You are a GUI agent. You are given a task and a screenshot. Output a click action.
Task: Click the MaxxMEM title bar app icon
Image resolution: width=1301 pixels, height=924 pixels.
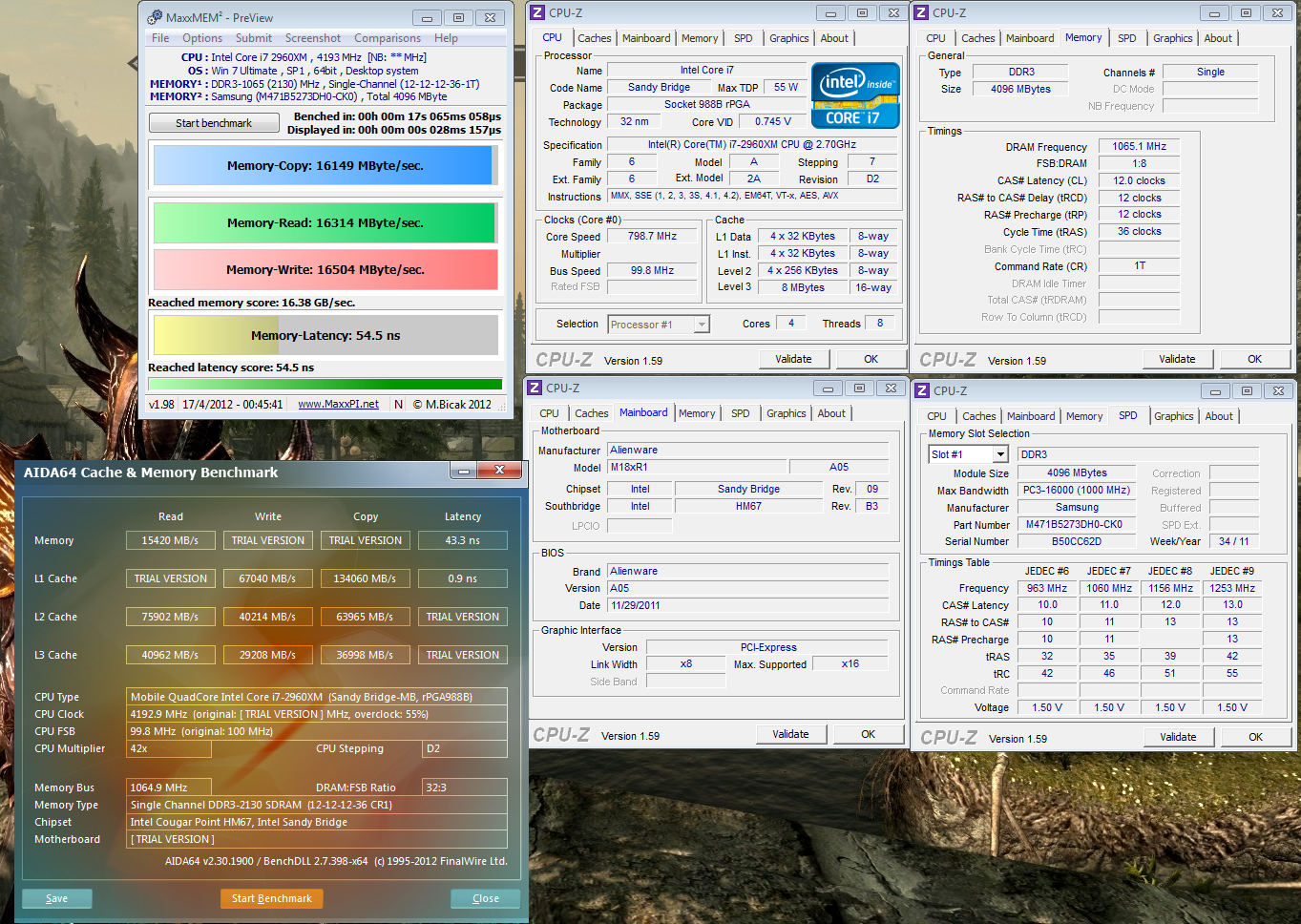coord(154,17)
